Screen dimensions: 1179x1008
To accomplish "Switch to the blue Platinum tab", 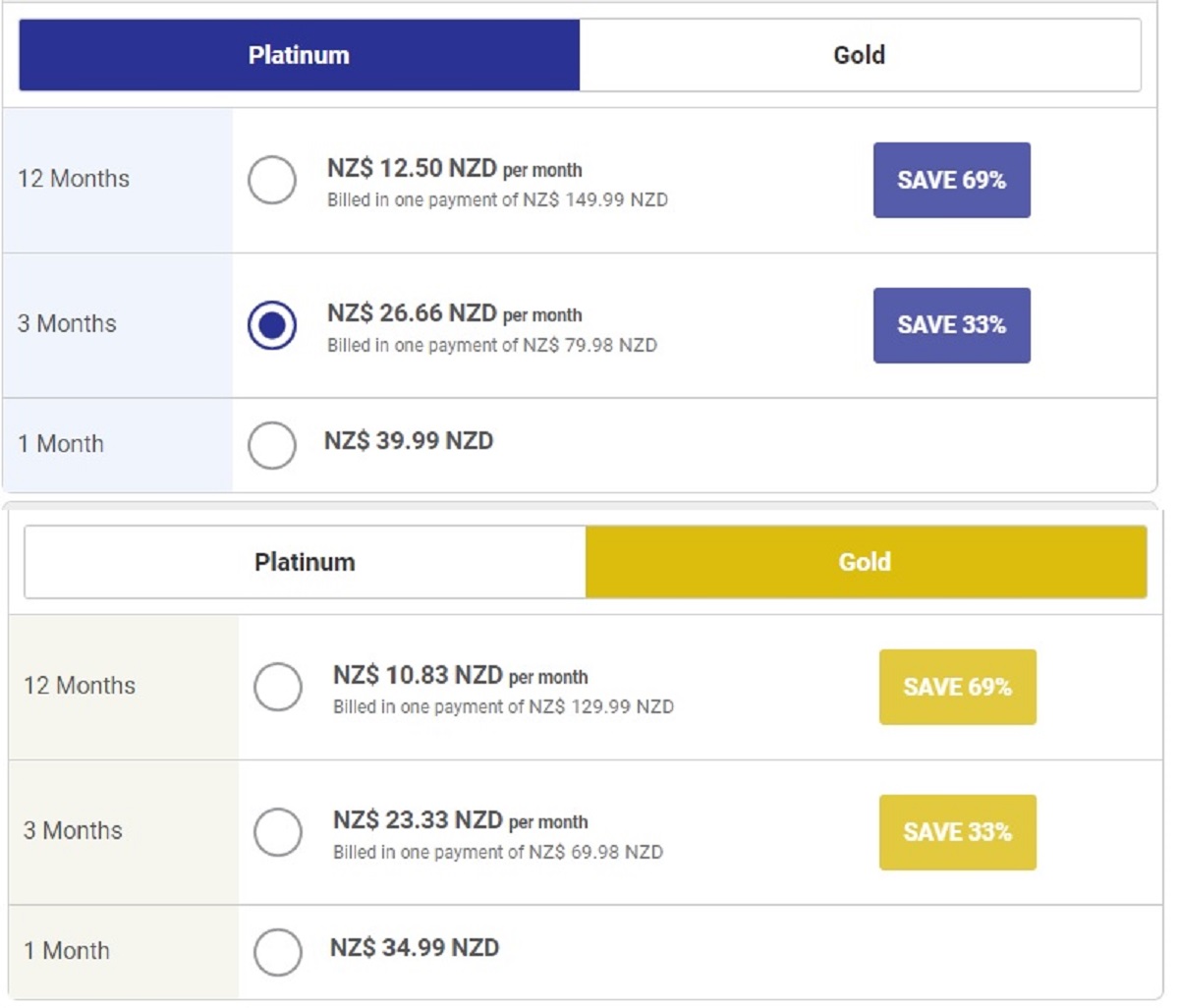I will coord(299,55).
